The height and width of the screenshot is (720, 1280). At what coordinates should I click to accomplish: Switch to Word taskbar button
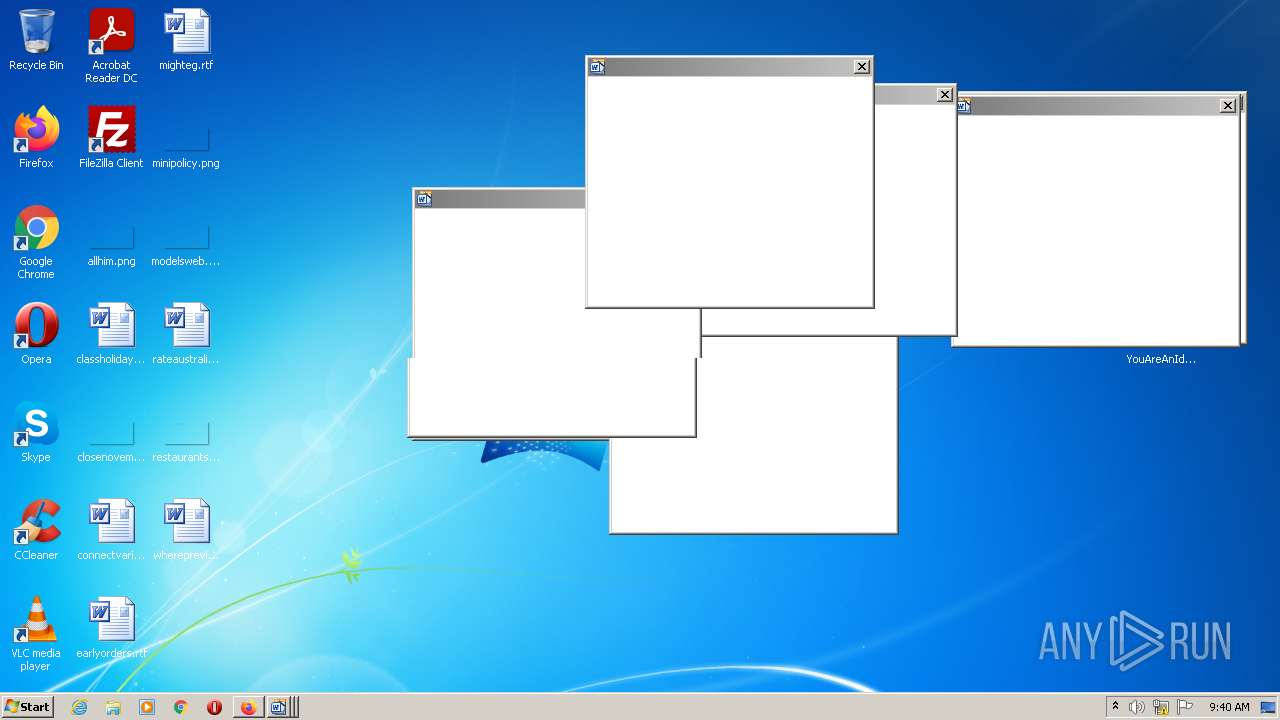click(279, 707)
